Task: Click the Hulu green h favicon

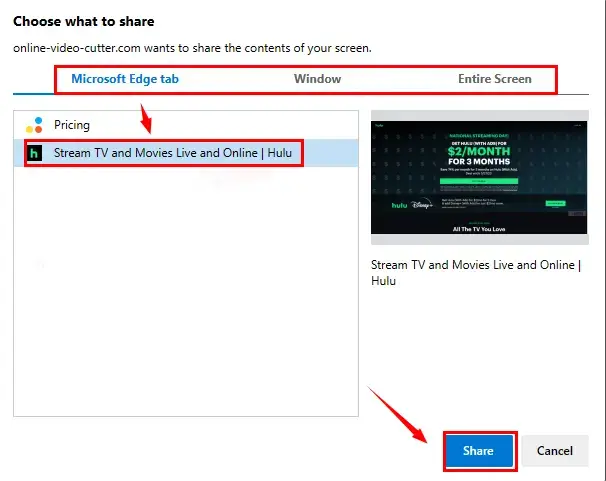Action: click(34, 153)
